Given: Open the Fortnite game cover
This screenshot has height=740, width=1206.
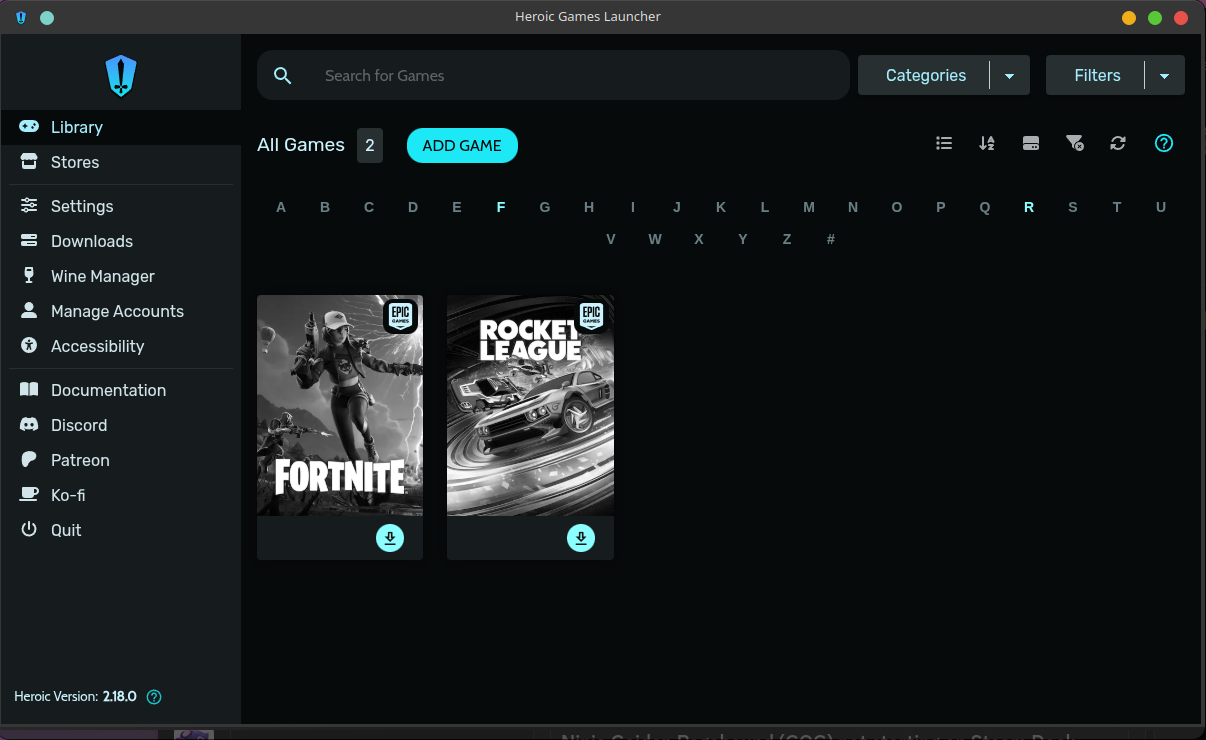Looking at the screenshot, I should [x=340, y=405].
